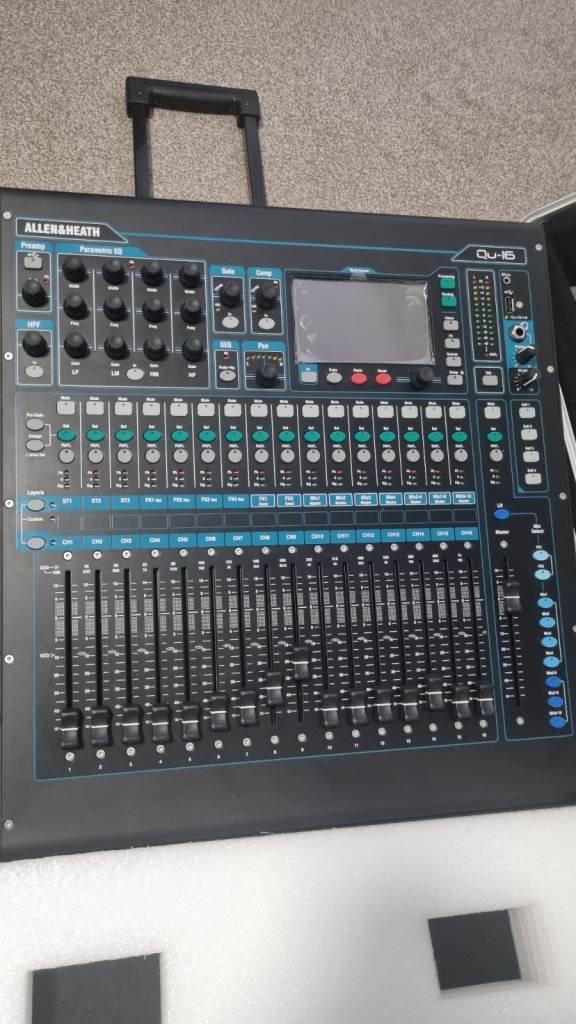The image size is (576, 1024).
Task: Open the FX screen key
Action: click(x=453, y=342)
